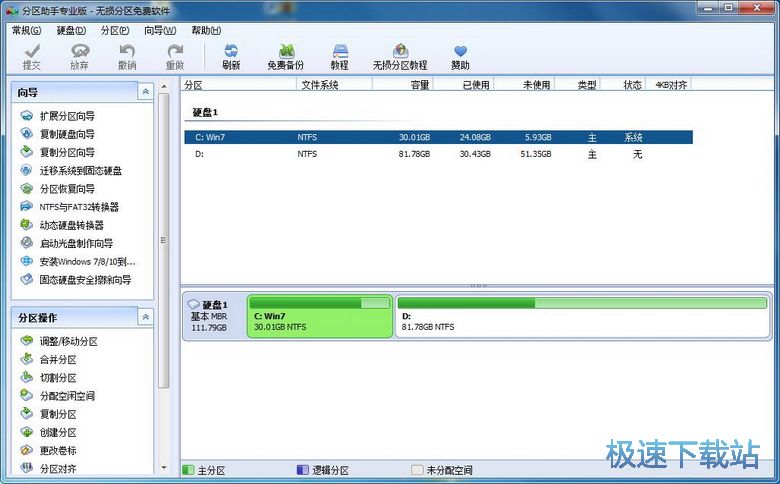Open the 教程 tutorial icon
The width and height of the screenshot is (780, 484).
click(340, 56)
